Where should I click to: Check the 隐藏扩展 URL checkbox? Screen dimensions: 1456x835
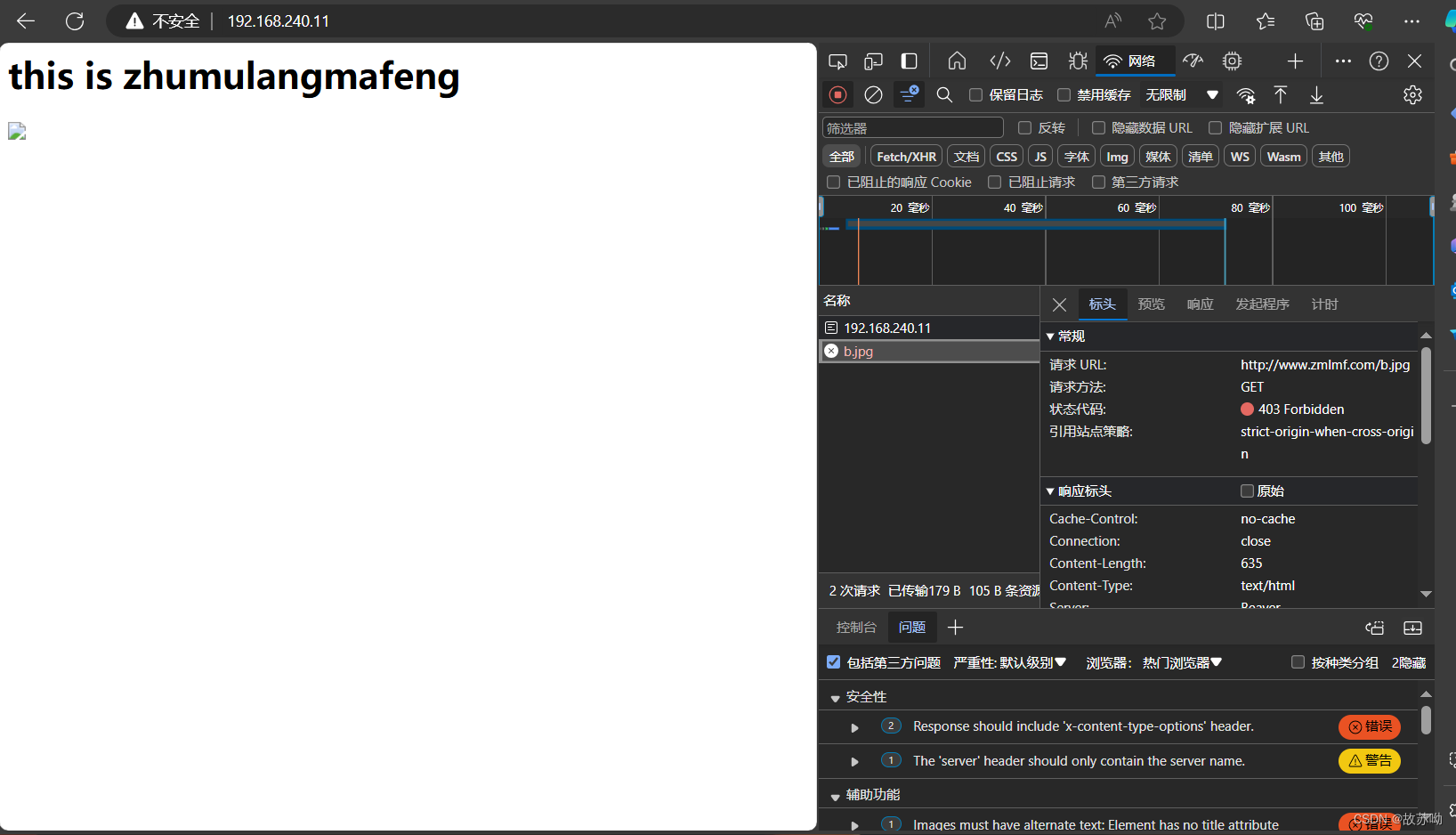click(x=1215, y=128)
